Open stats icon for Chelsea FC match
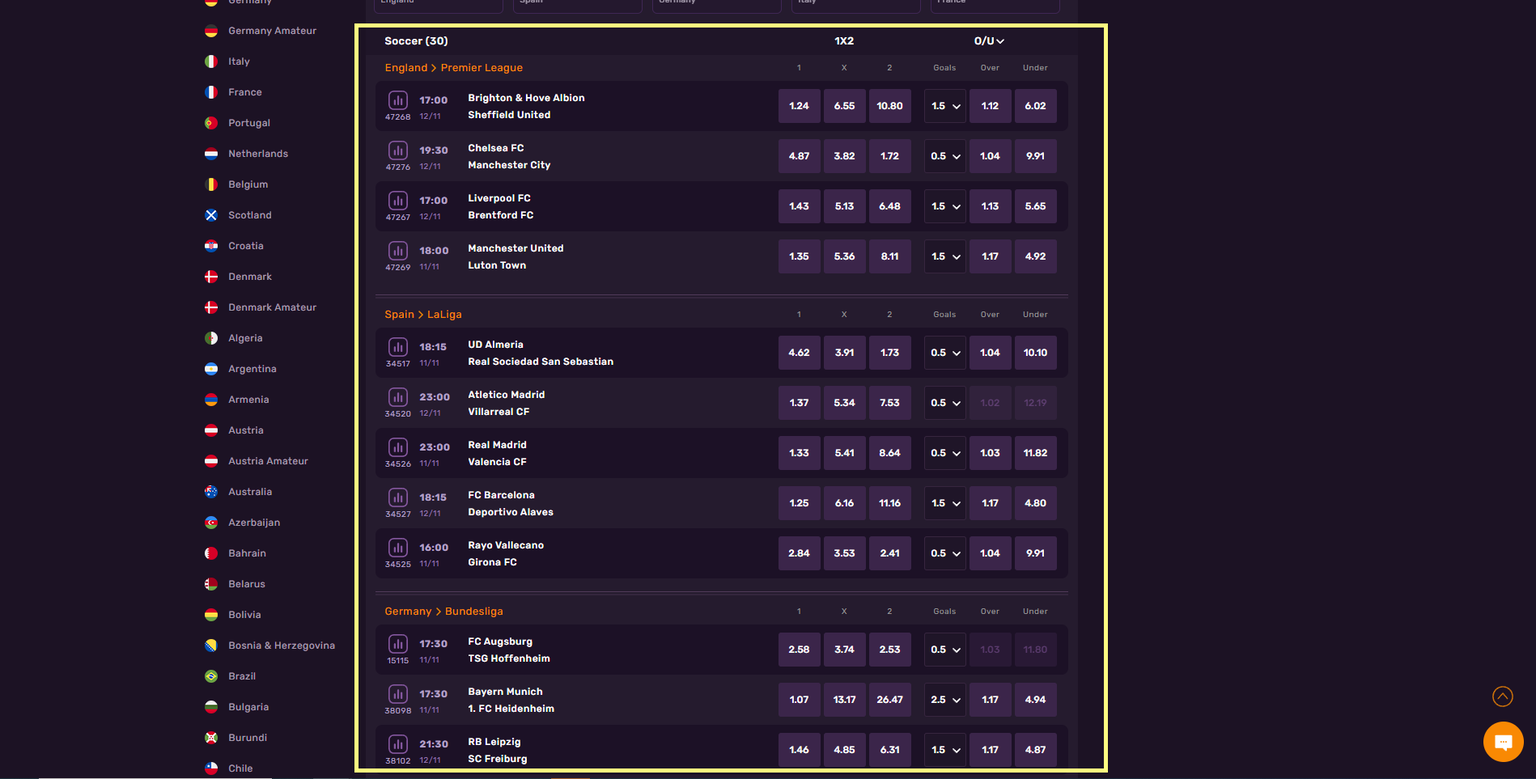Screen dimensions: 1536x779 click(x=398, y=150)
